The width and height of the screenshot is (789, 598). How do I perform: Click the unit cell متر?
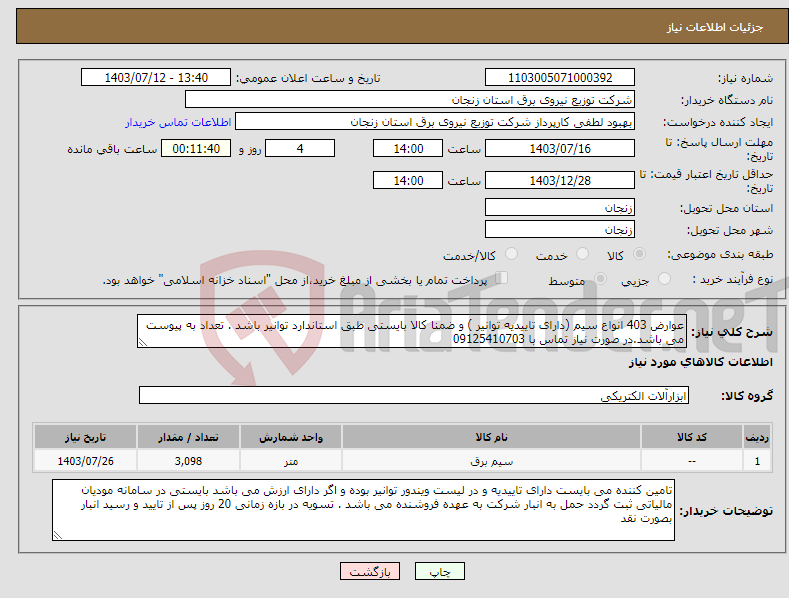291,461
